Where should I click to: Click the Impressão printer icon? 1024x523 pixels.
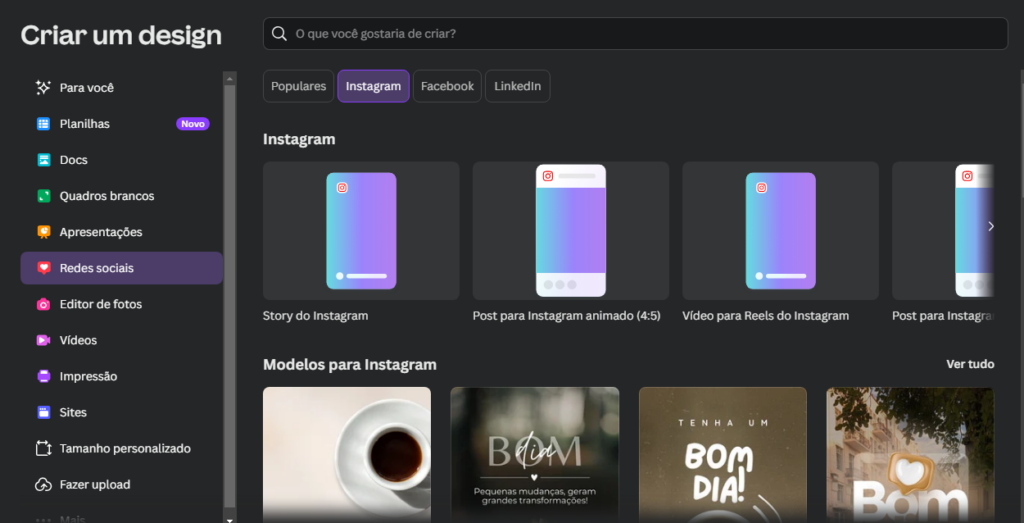pyautogui.click(x=43, y=377)
